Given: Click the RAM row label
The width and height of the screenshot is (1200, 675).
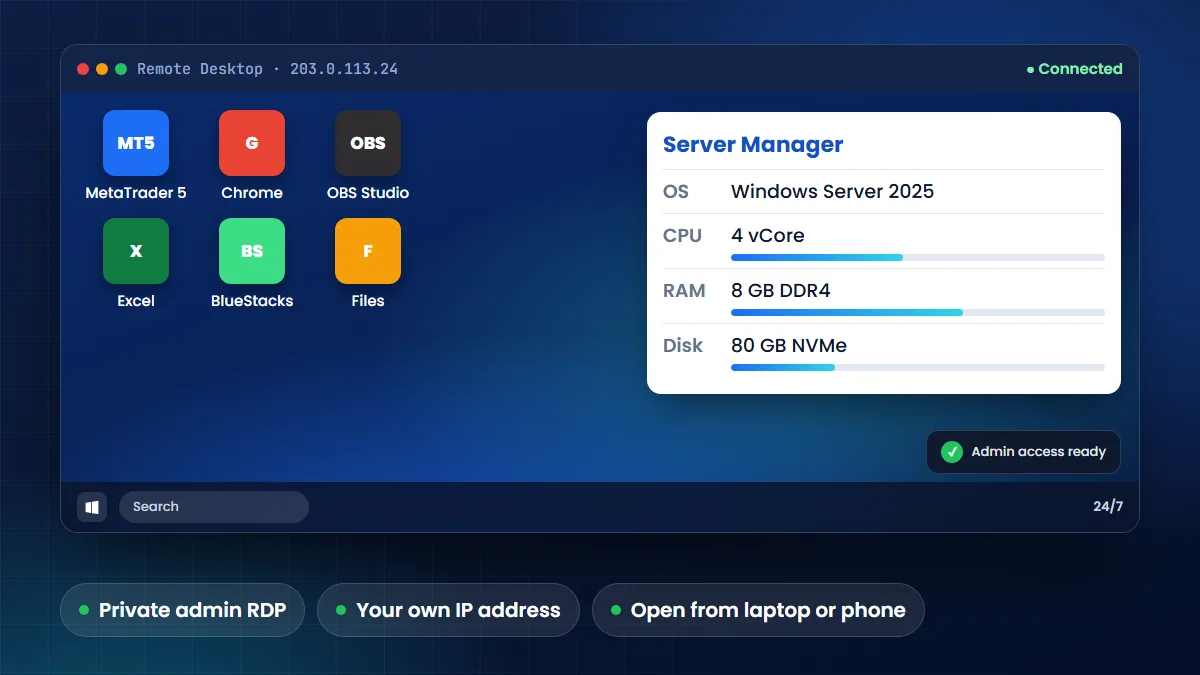Looking at the screenshot, I should pos(685,291).
